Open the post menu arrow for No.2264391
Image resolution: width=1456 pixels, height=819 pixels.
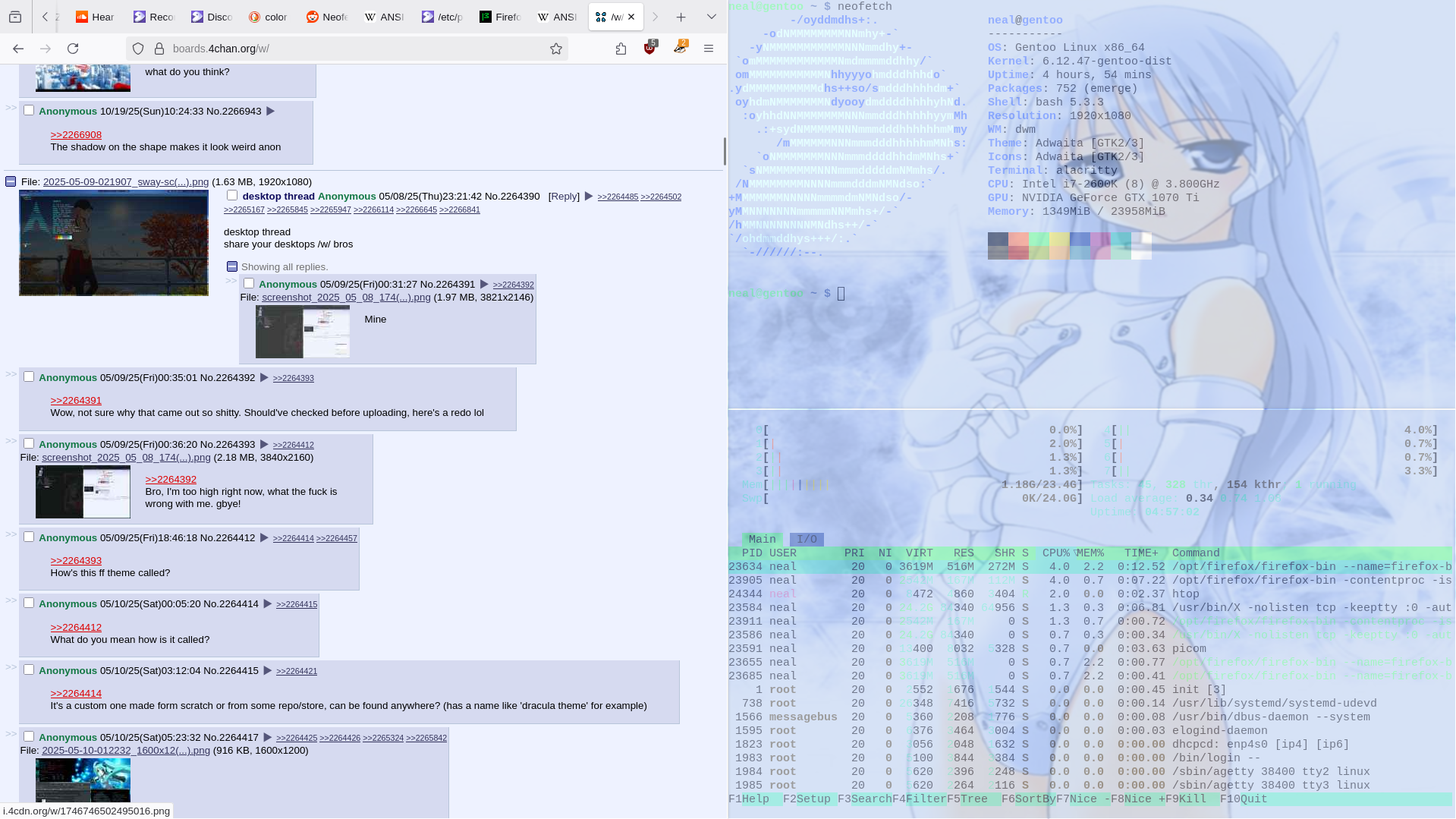pyautogui.click(x=484, y=285)
